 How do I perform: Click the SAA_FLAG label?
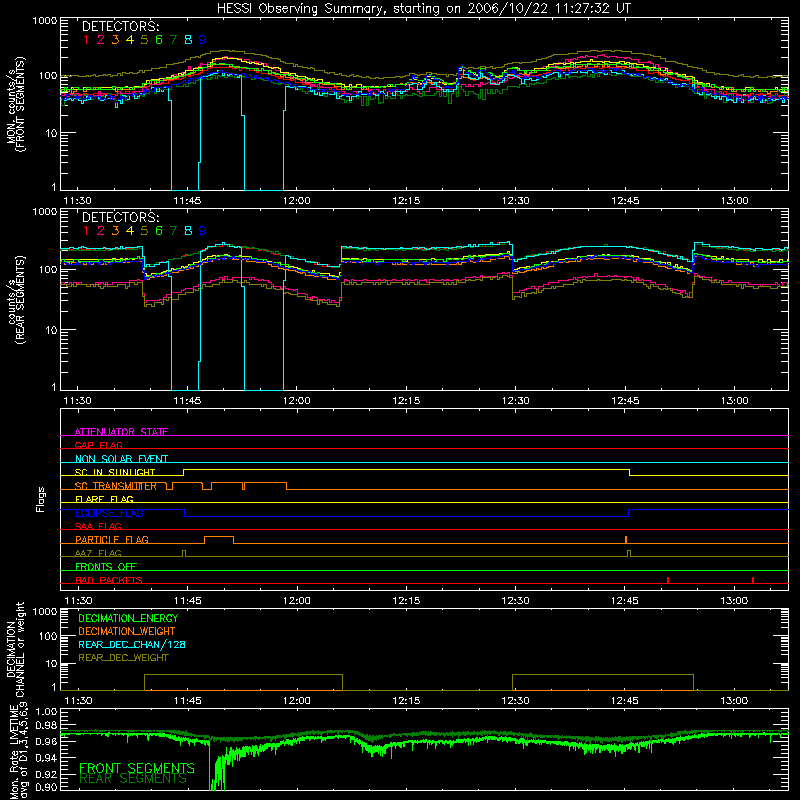coord(98,526)
